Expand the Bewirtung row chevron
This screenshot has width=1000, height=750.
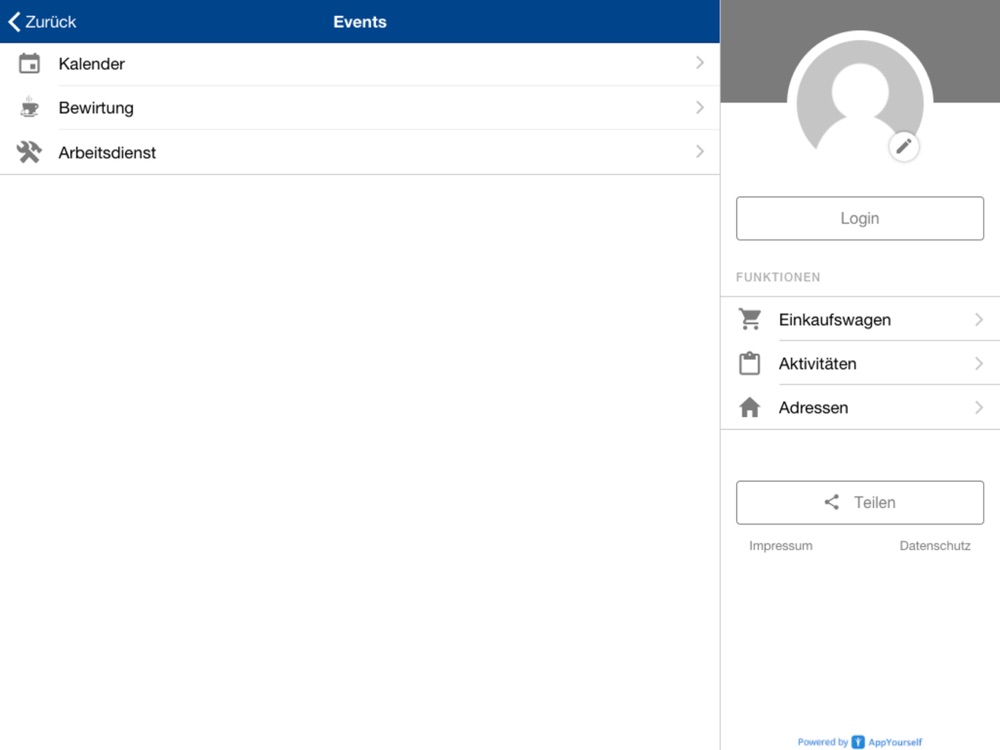point(700,107)
